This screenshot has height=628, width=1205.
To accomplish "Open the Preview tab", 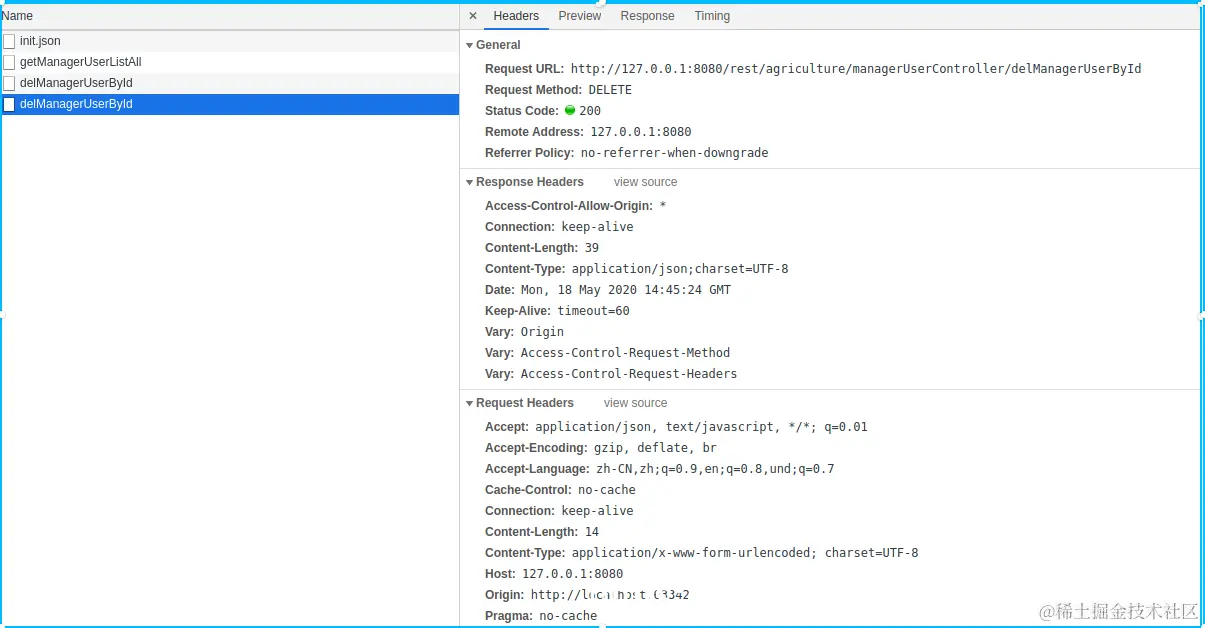I will click(580, 16).
